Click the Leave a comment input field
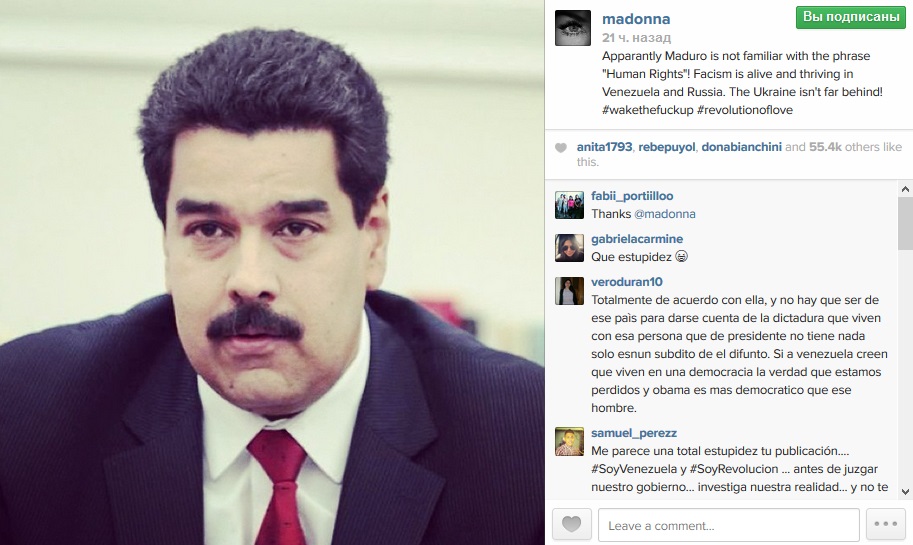Screen dimensions: 913x545 pos(728,525)
